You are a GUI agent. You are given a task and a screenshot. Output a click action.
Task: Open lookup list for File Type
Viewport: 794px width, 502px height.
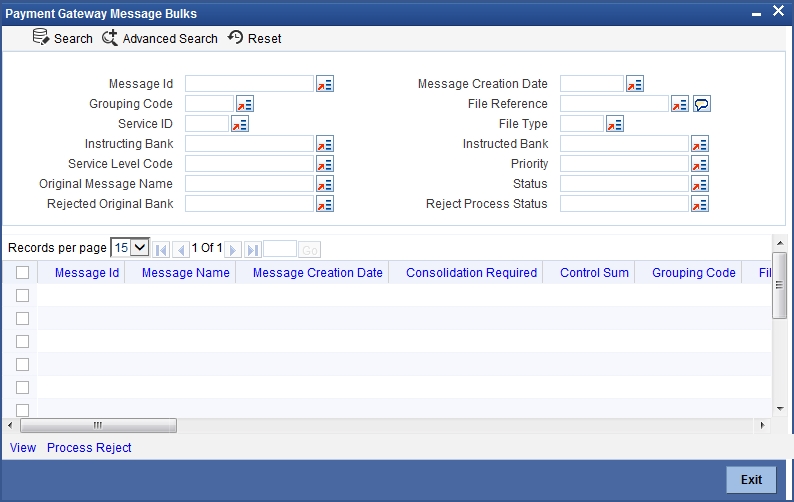(x=615, y=124)
